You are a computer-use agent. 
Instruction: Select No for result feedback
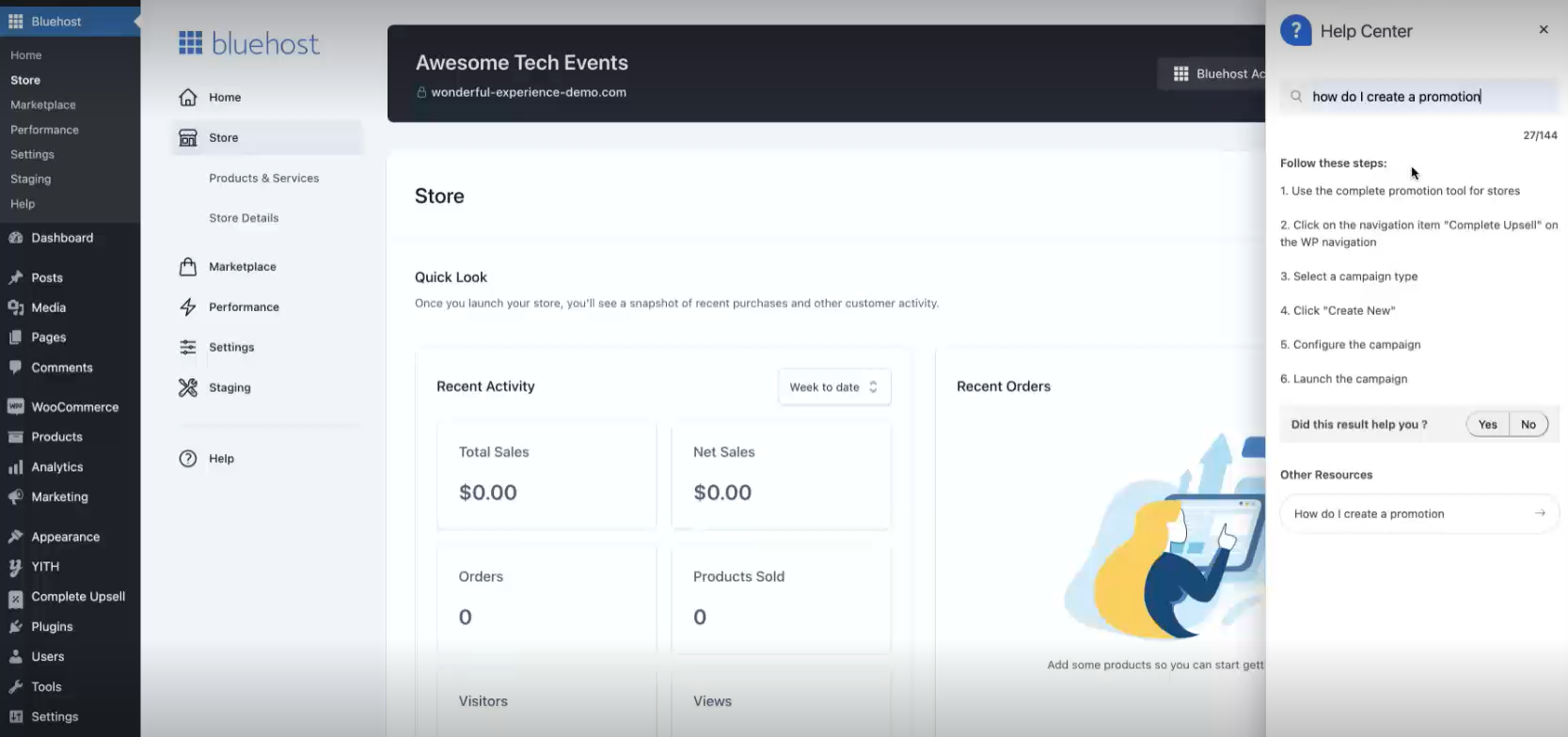pos(1528,425)
